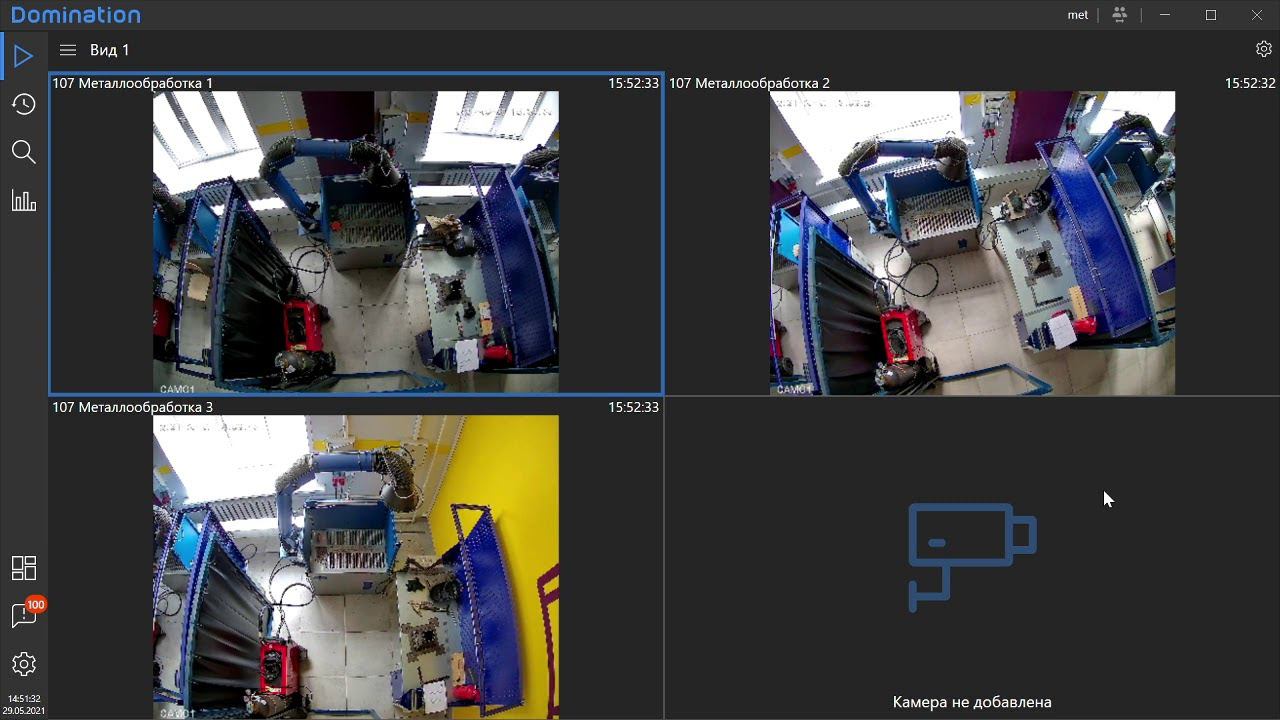Viewport: 1280px width, 720px height.
Task: Click the empty camera slot placeholder icon
Action: [x=972, y=558]
